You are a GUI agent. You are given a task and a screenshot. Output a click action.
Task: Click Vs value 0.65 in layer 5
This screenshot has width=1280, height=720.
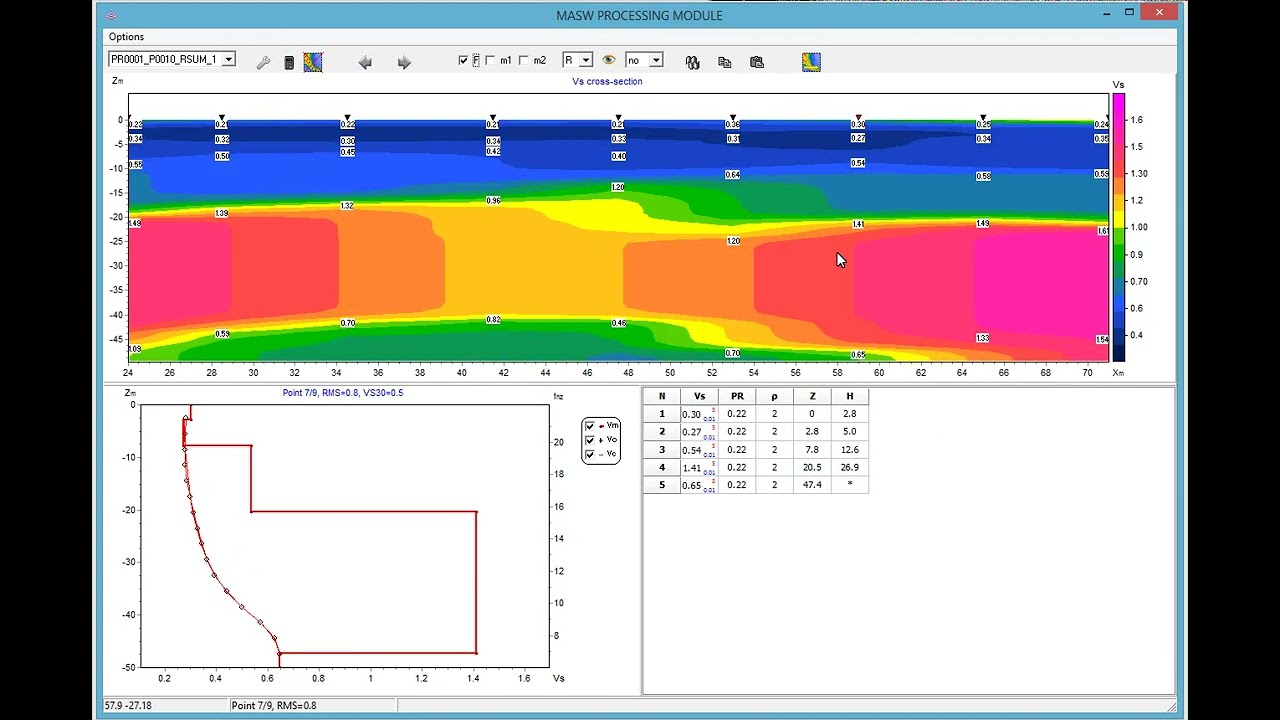(692, 485)
